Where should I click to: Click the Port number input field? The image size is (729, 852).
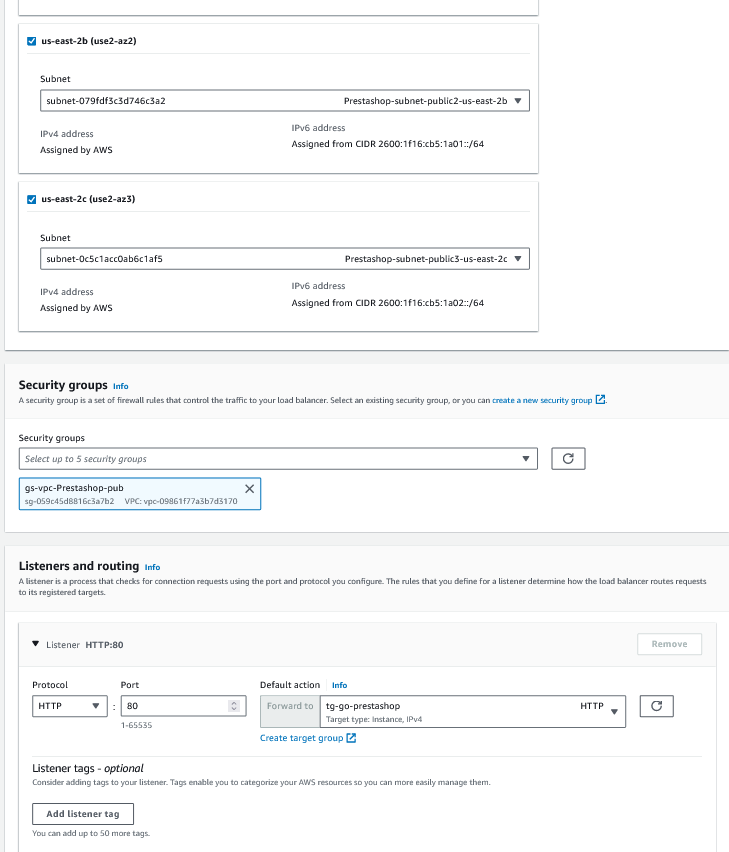[x=174, y=706]
